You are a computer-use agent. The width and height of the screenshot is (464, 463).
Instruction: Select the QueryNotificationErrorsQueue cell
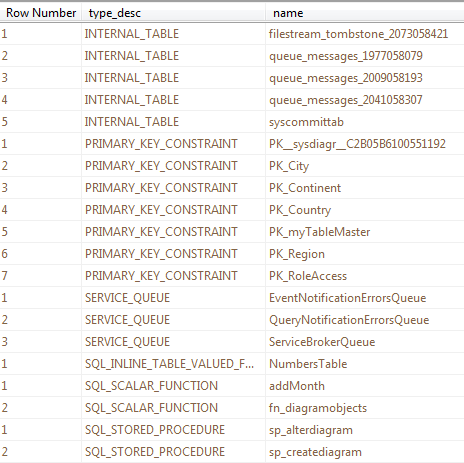(x=365, y=320)
